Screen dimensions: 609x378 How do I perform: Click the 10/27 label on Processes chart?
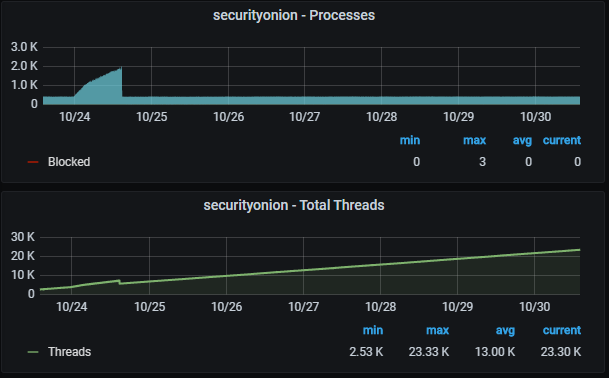click(304, 117)
